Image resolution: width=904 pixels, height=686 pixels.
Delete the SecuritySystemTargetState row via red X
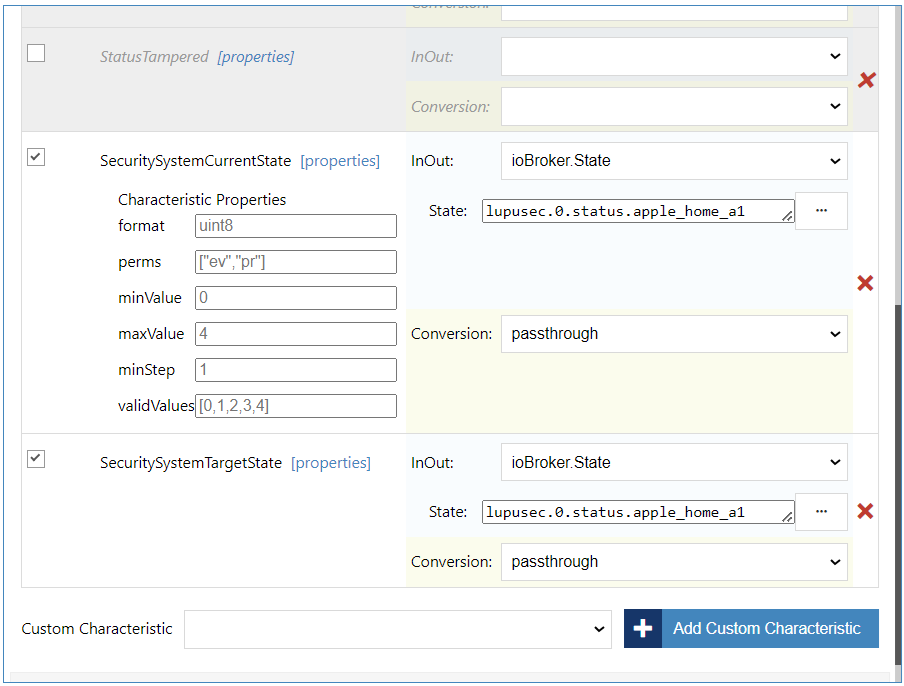(865, 511)
